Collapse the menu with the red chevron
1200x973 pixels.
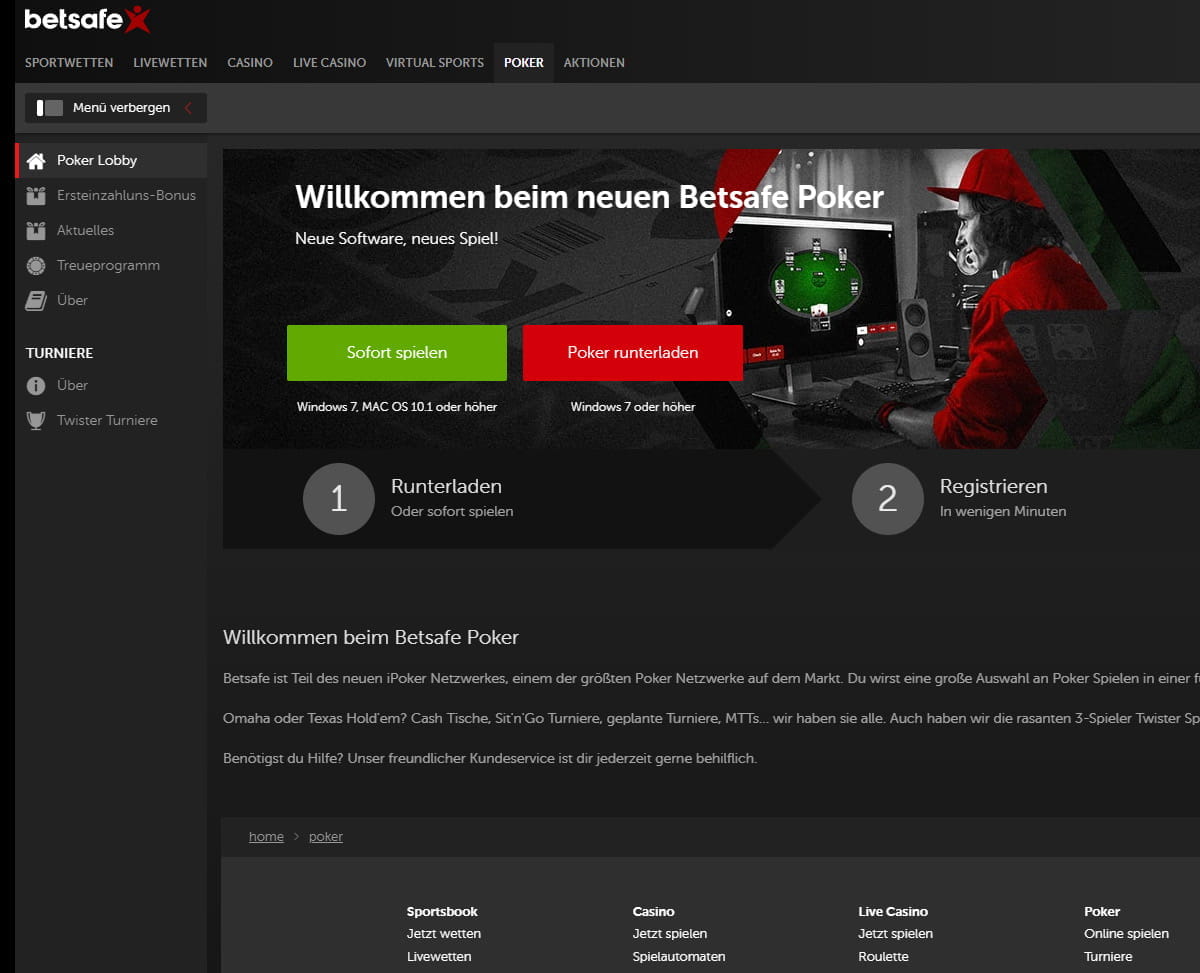(x=188, y=108)
